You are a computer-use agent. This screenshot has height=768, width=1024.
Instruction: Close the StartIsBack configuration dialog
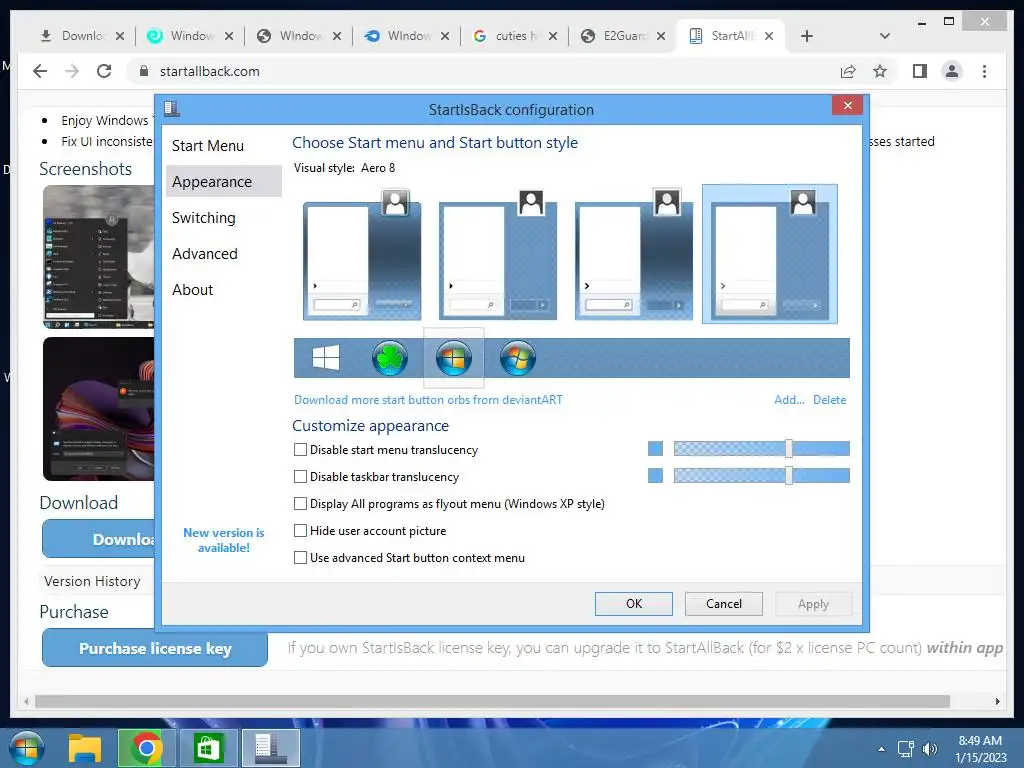coord(848,105)
